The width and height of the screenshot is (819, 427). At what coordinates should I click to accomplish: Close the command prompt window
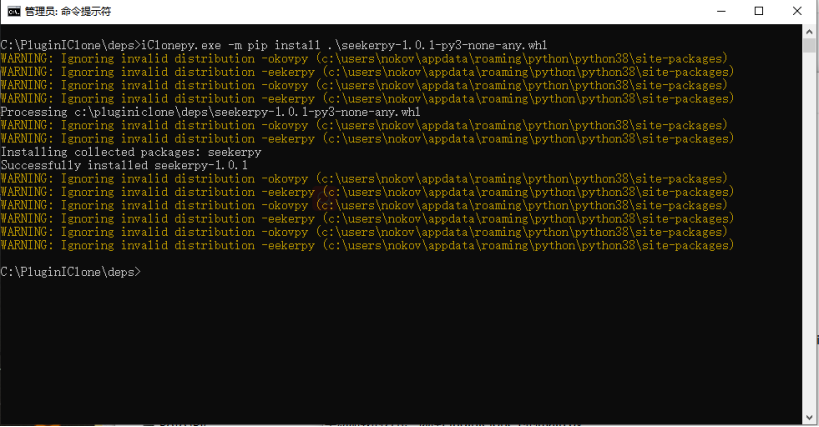click(x=797, y=11)
